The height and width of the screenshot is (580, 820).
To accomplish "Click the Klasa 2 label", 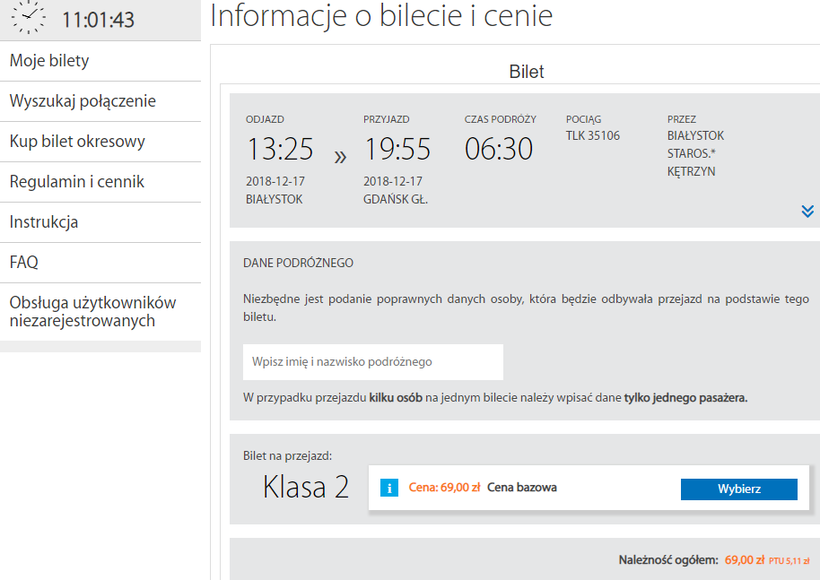I will [305, 487].
